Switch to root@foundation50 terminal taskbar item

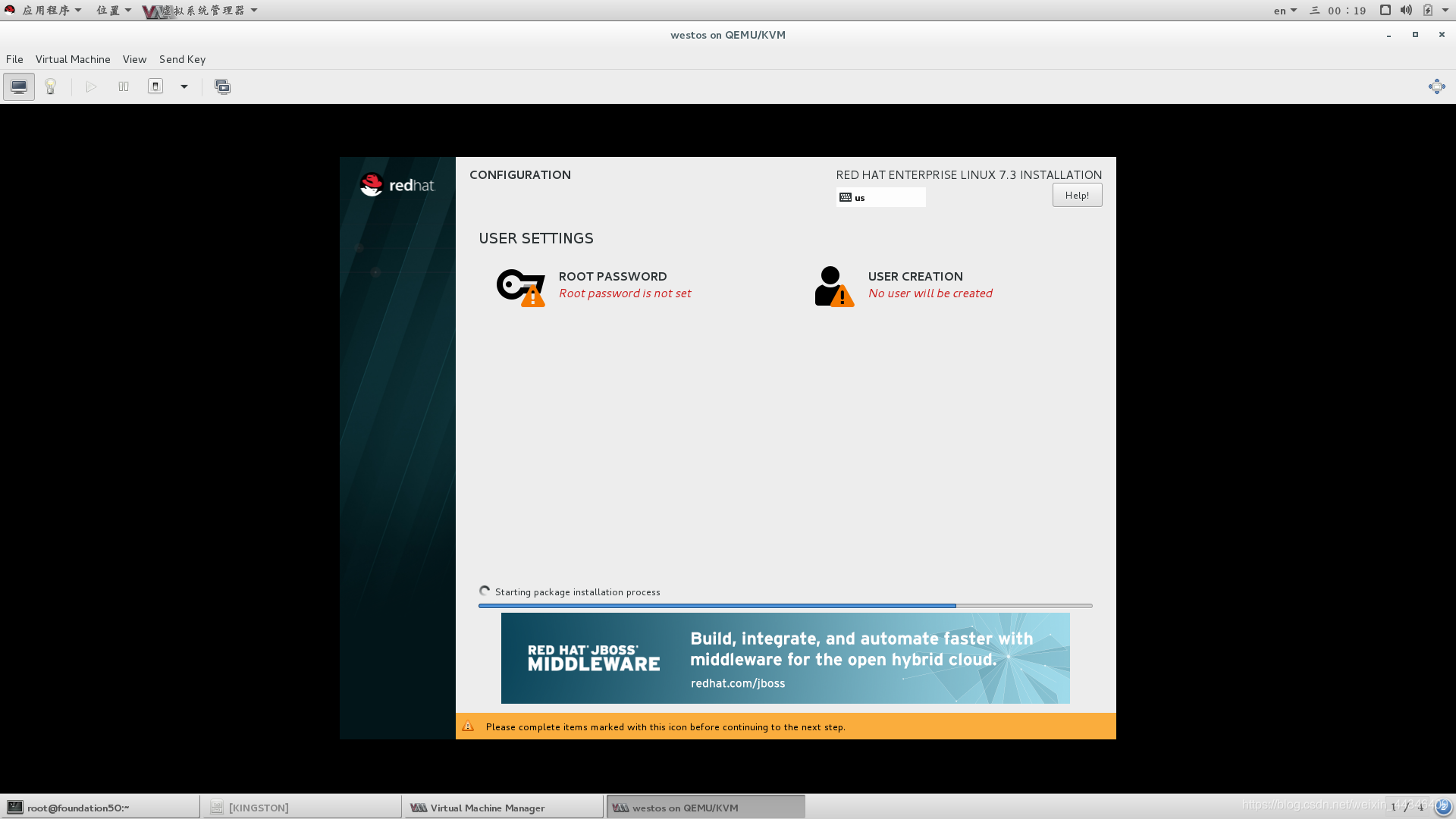tap(100, 808)
